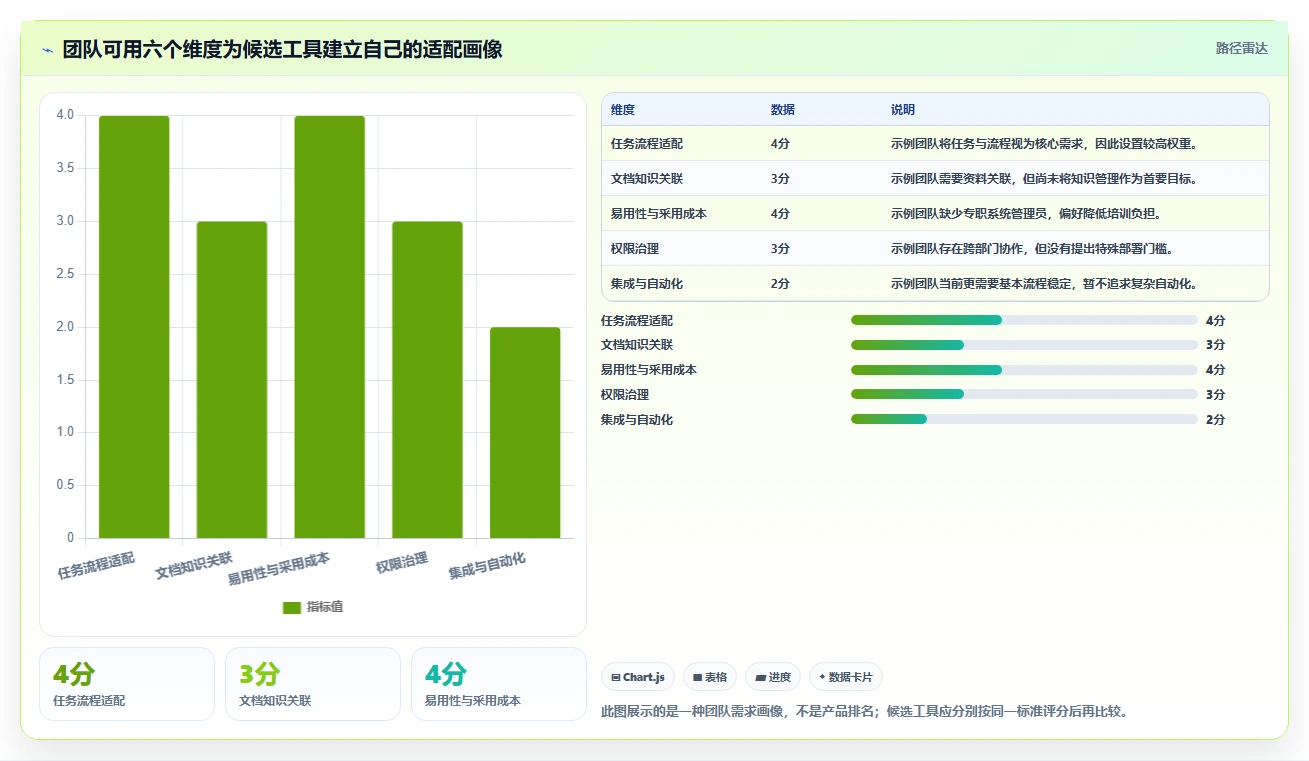1309x761 pixels.
Task: Click the 集成与自动化 label beside the progress bars
Action: coord(637,419)
